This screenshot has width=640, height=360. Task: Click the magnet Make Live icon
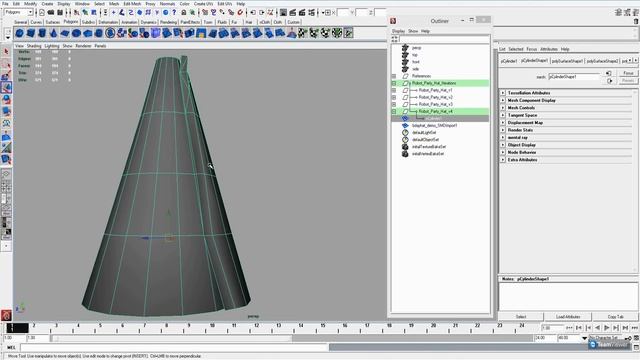240,13
